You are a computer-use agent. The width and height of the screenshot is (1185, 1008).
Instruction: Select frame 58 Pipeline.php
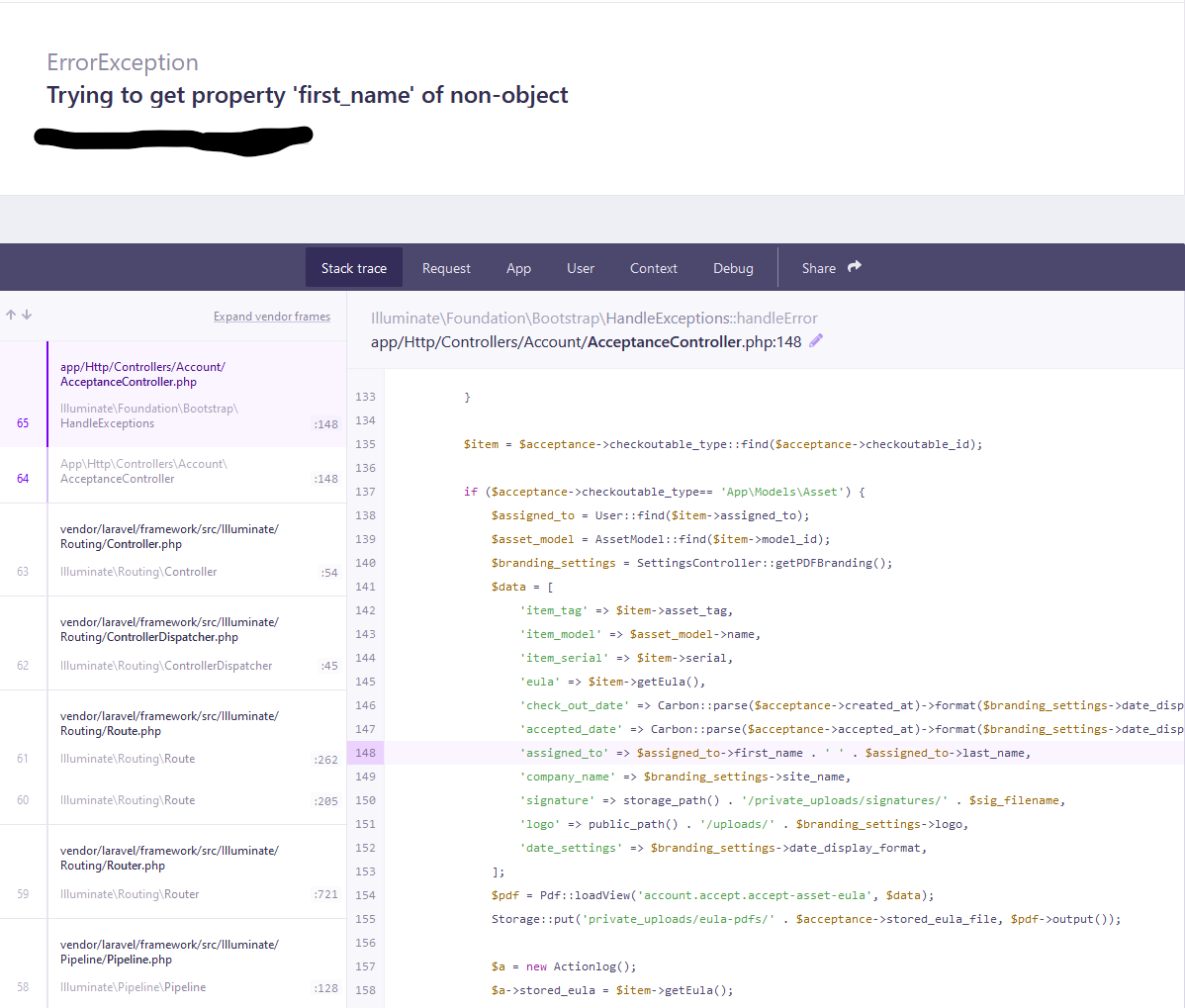[173, 964]
